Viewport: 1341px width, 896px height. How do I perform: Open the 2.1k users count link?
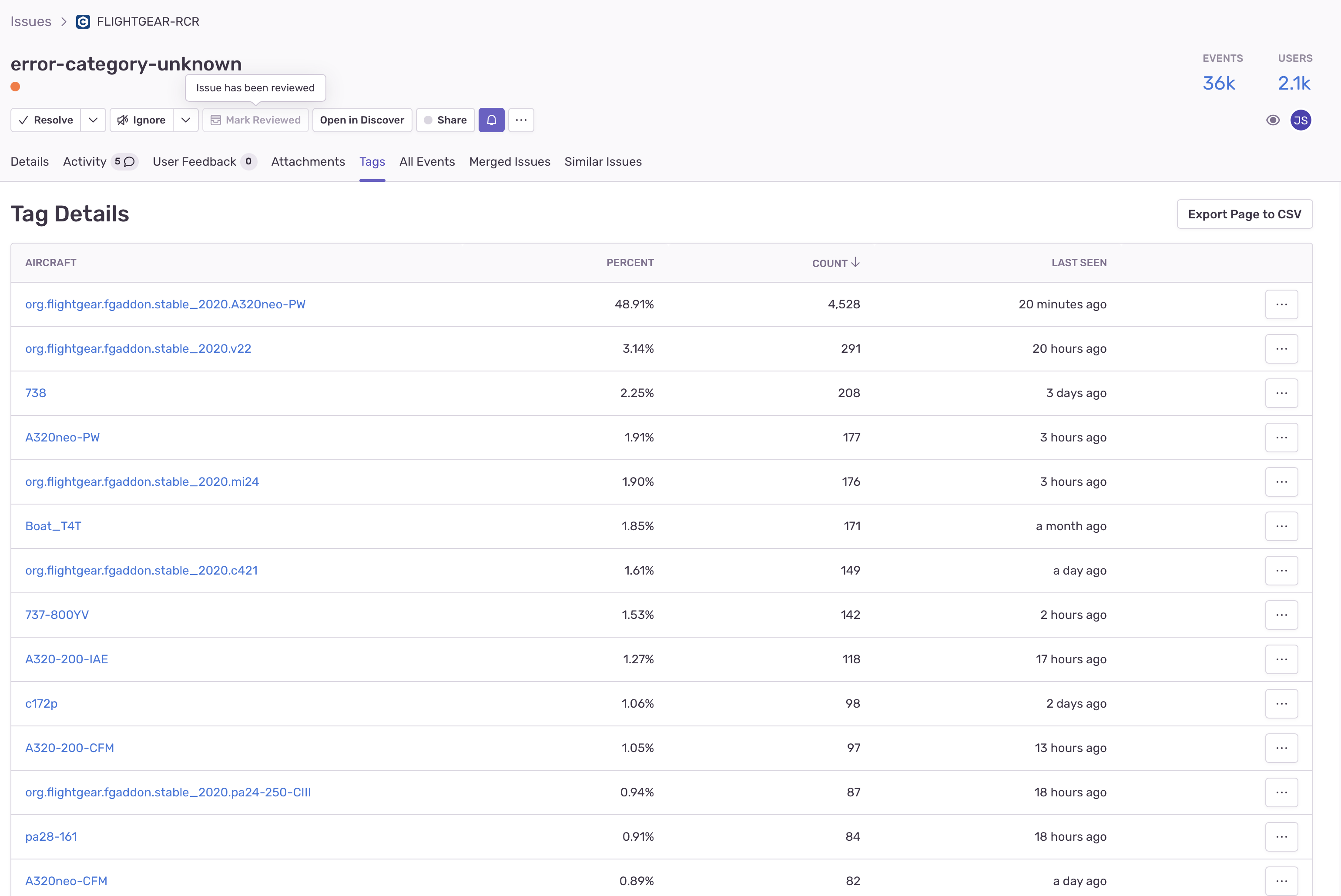pos(1294,84)
